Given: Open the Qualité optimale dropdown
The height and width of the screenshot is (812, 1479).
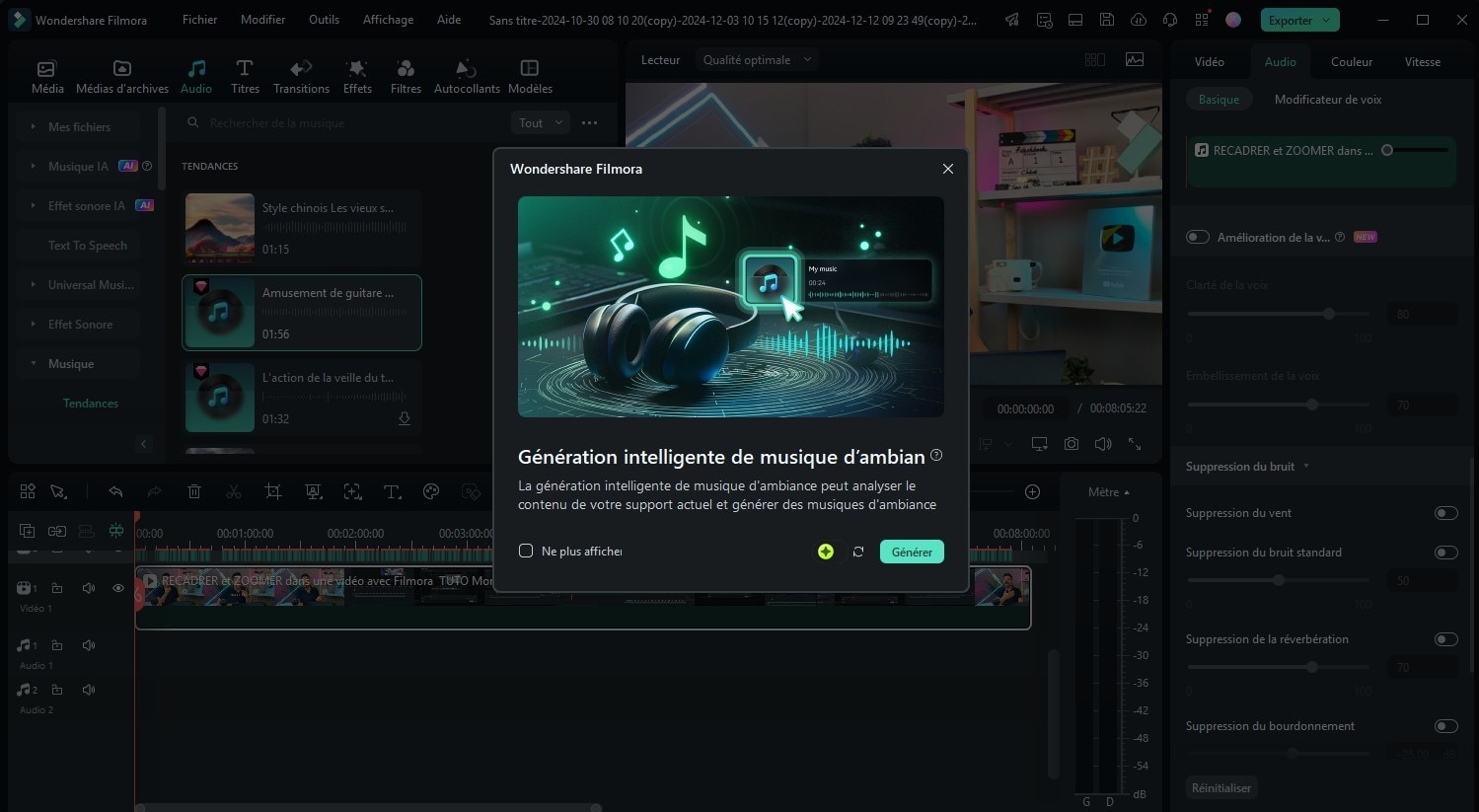Looking at the screenshot, I should click(757, 60).
